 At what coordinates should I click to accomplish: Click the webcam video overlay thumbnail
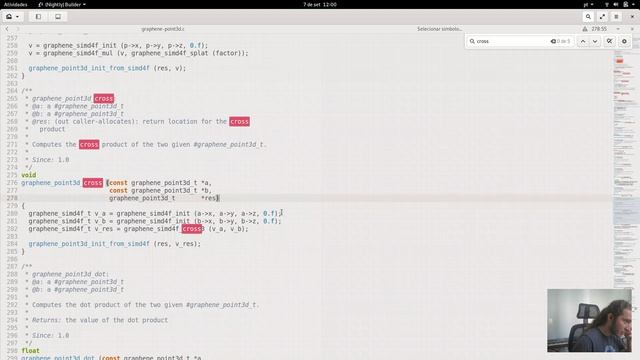point(589,320)
